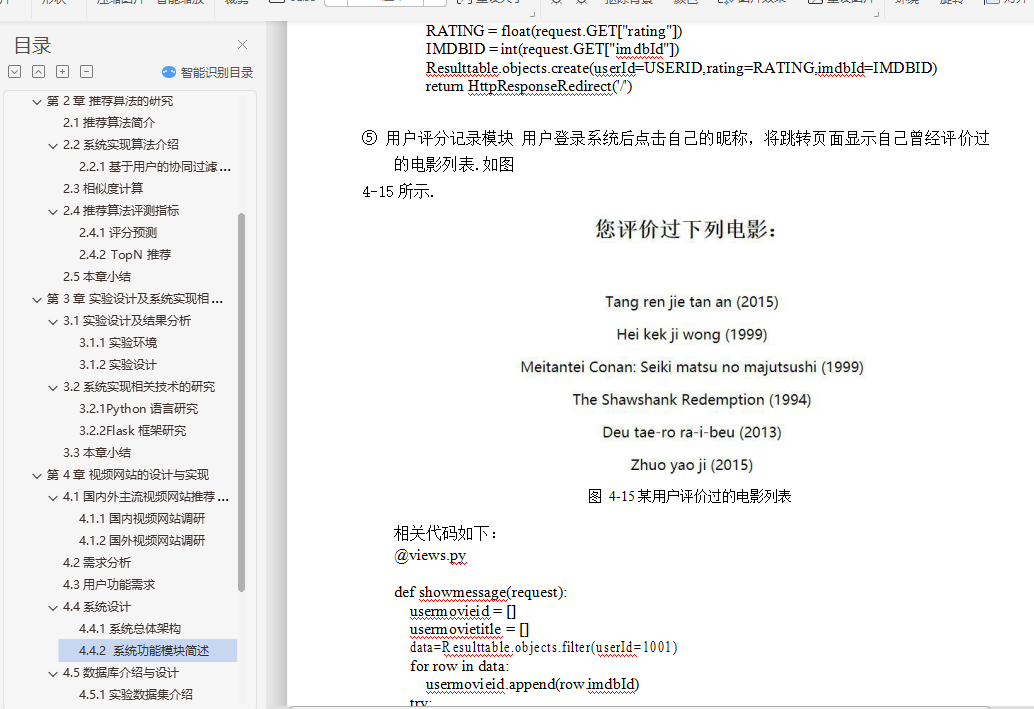
Task: Go to heading 3.2.2Flask 框架研究
Action: coord(133,431)
